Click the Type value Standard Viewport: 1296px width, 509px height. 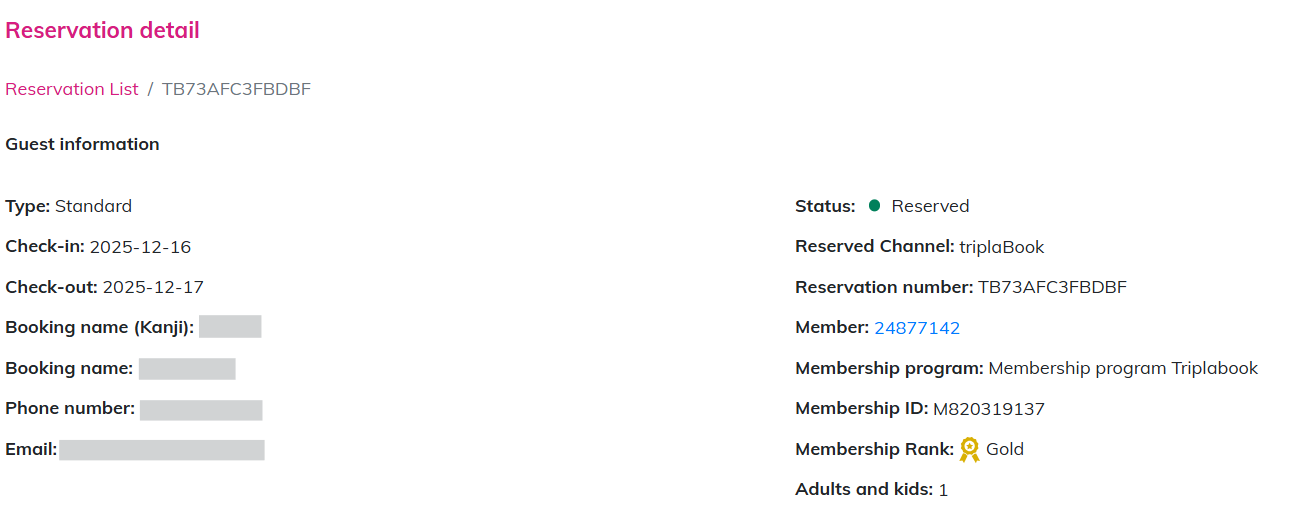pos(93,206)
